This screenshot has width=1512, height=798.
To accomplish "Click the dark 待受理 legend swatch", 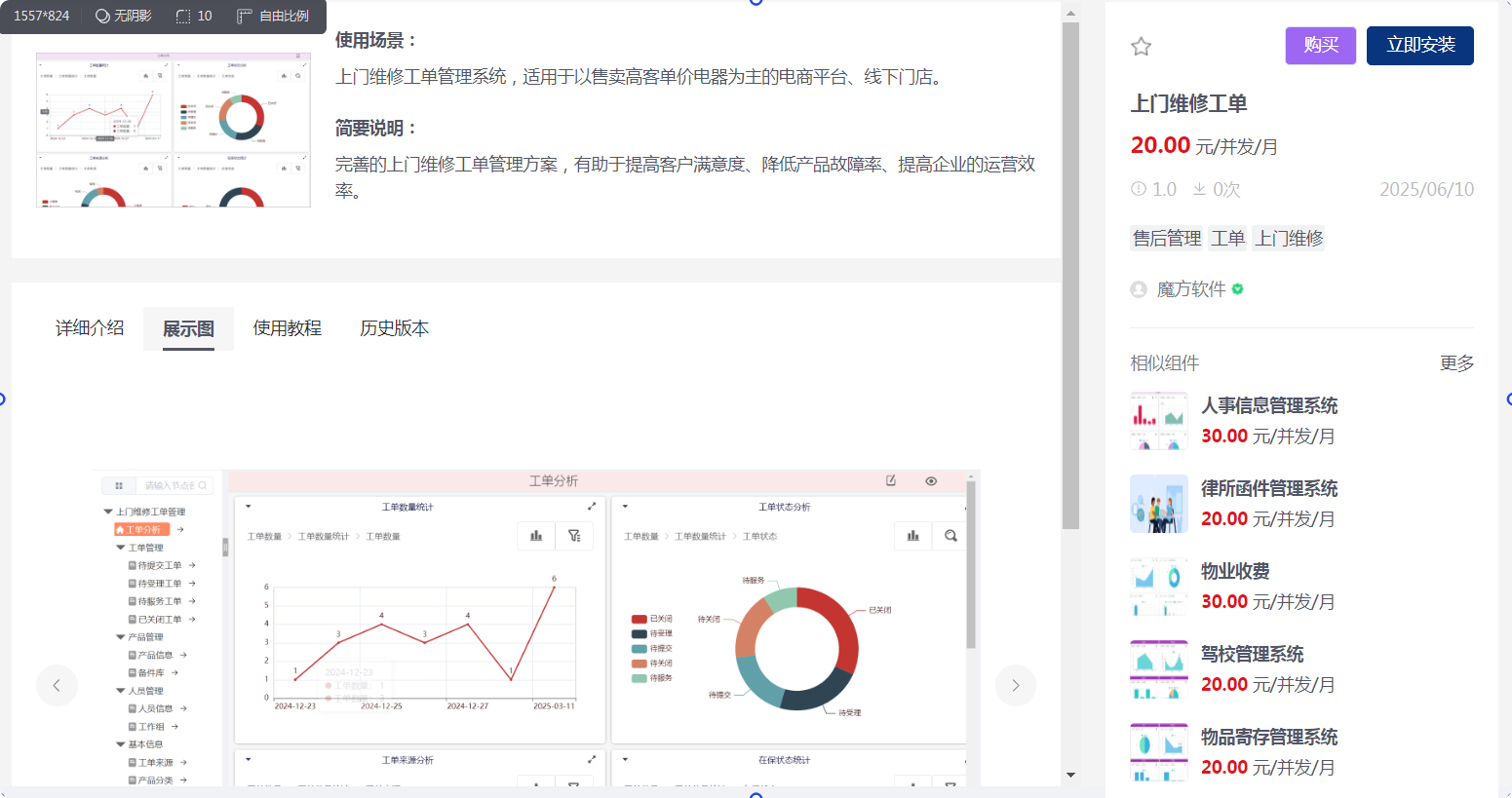I will [639, 633].
